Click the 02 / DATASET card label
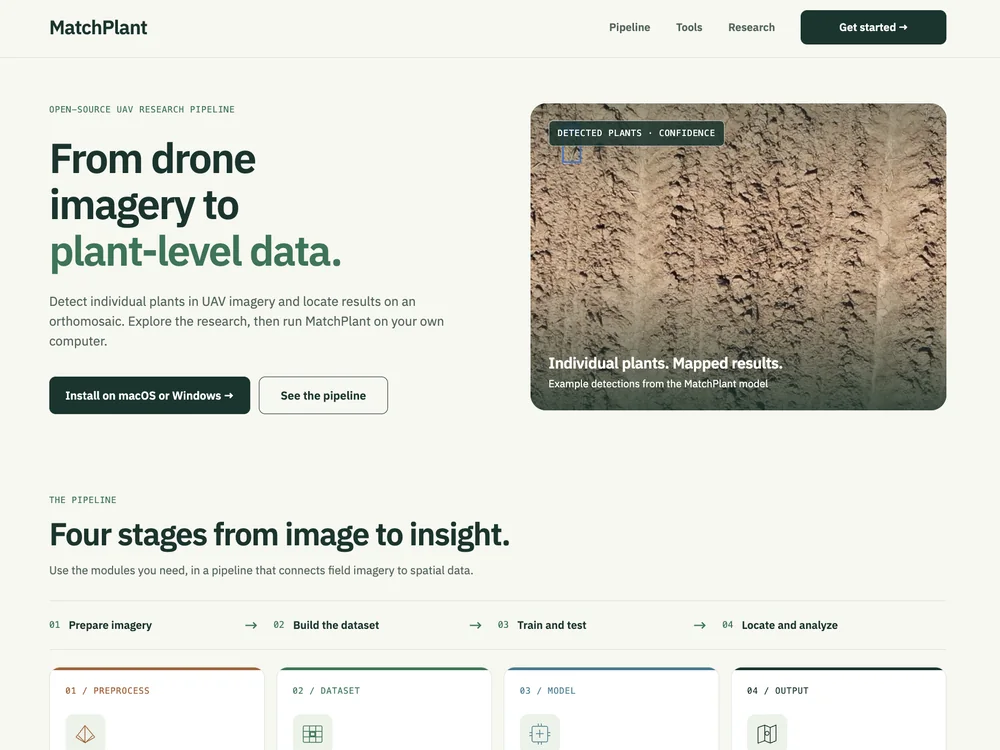This screenshot has height=750, width=1000. 326,691
